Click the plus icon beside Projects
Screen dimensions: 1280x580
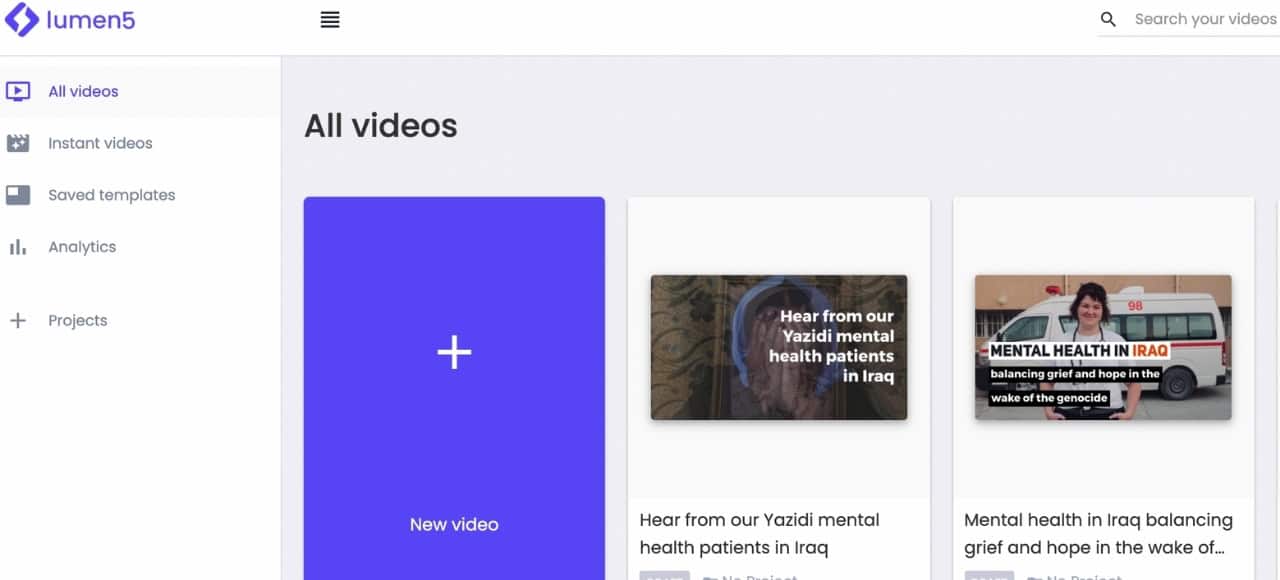tap(18, 321)
